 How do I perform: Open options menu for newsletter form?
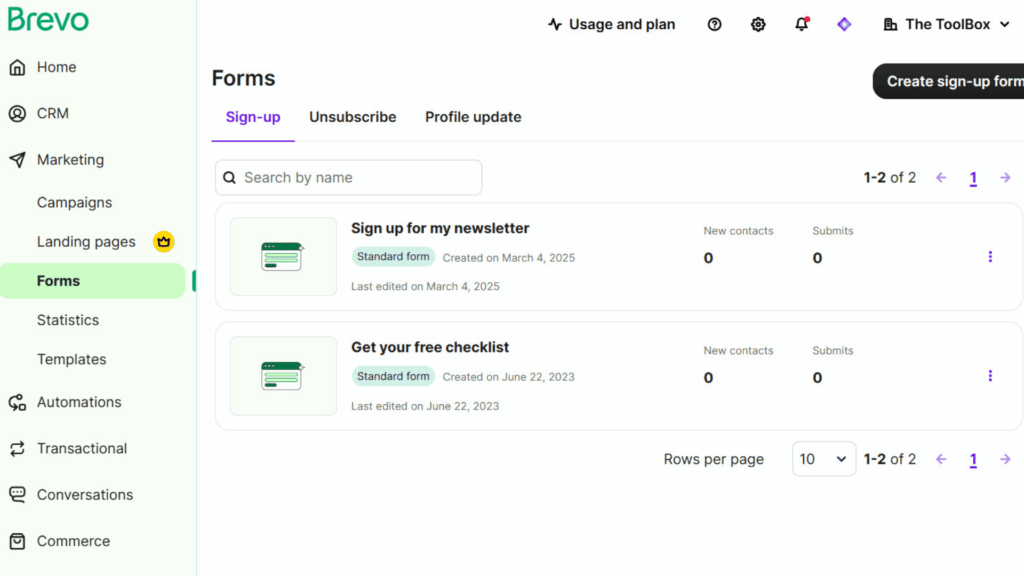(x=990, y=257)
